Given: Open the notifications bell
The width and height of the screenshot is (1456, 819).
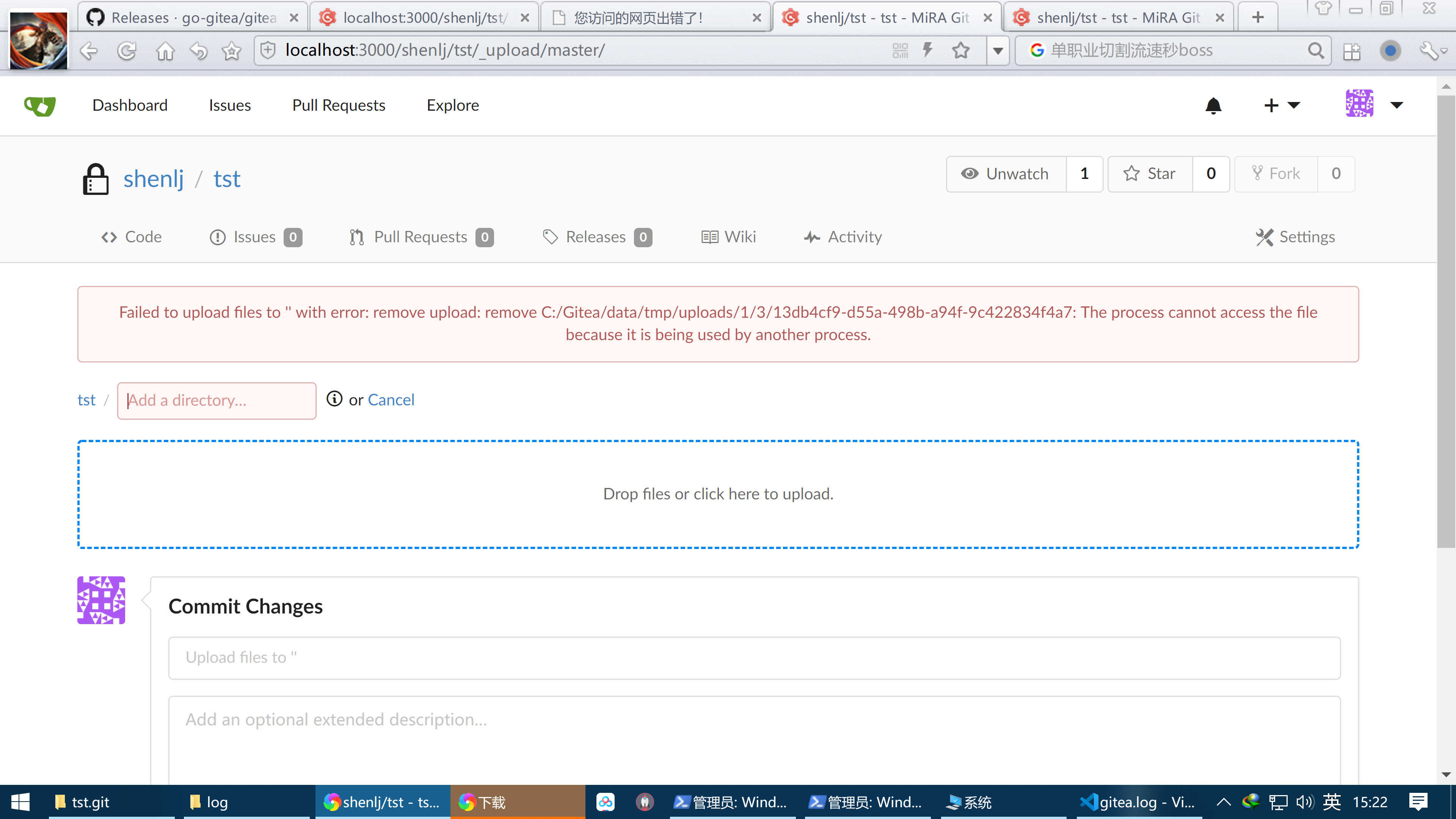Looking at the screenshot, I should [1213, 106].
